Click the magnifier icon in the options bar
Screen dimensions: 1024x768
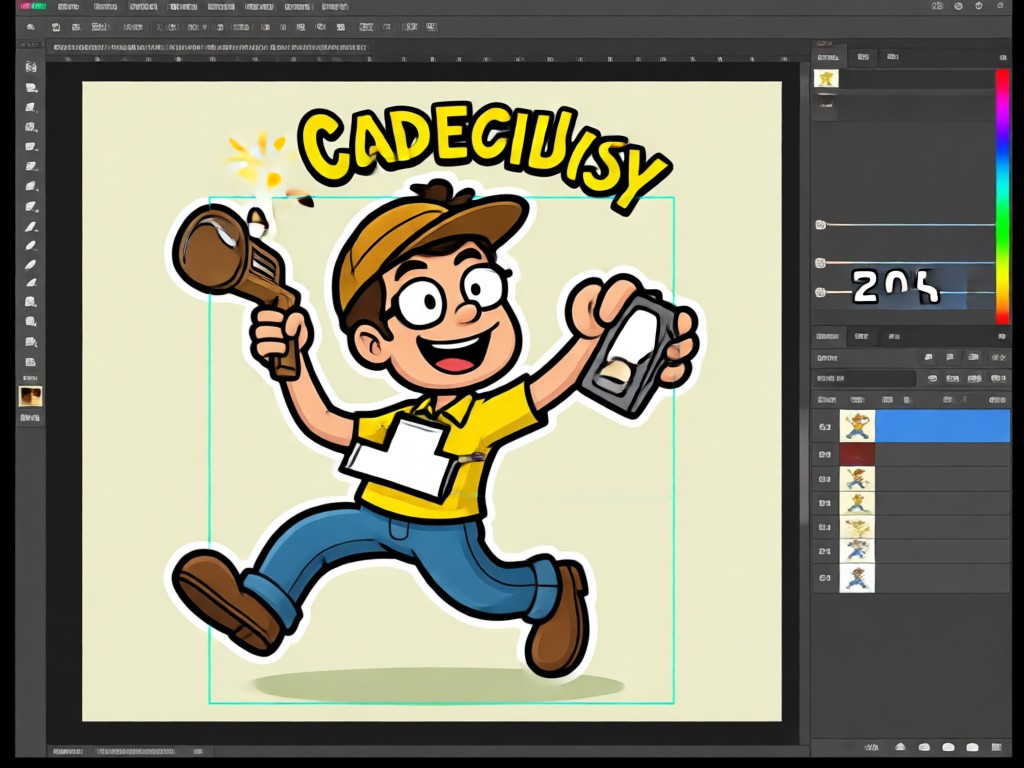tap(31, 27)
